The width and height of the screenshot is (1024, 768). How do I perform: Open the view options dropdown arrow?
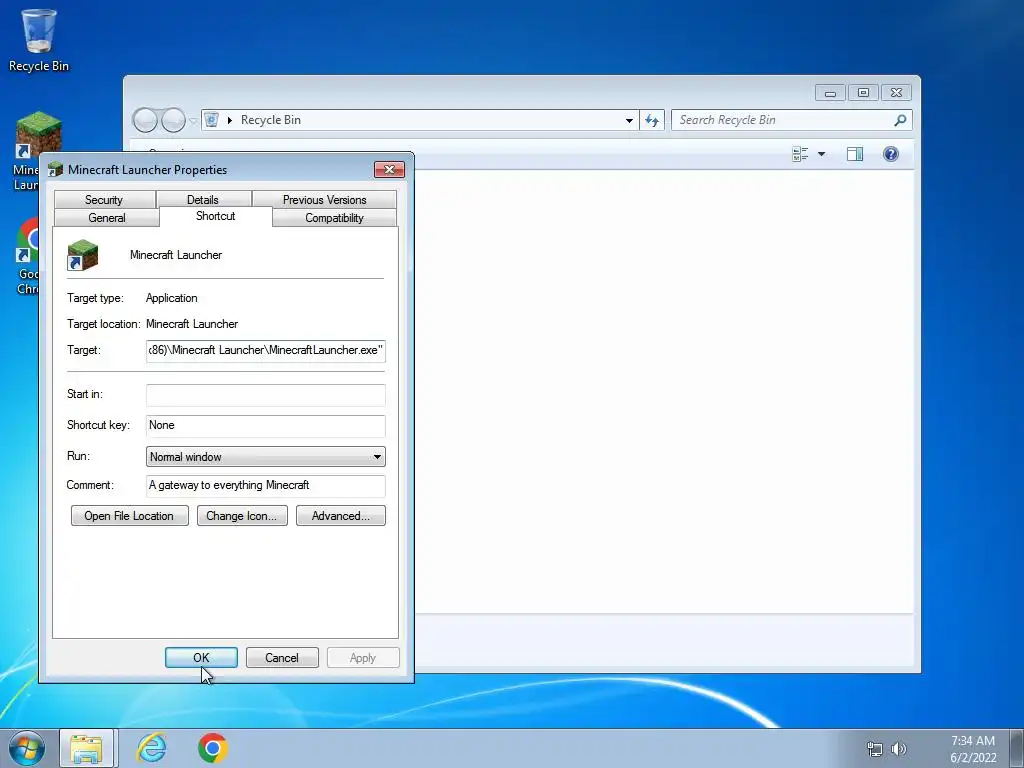pyautogui.click(x=822, y=154)
